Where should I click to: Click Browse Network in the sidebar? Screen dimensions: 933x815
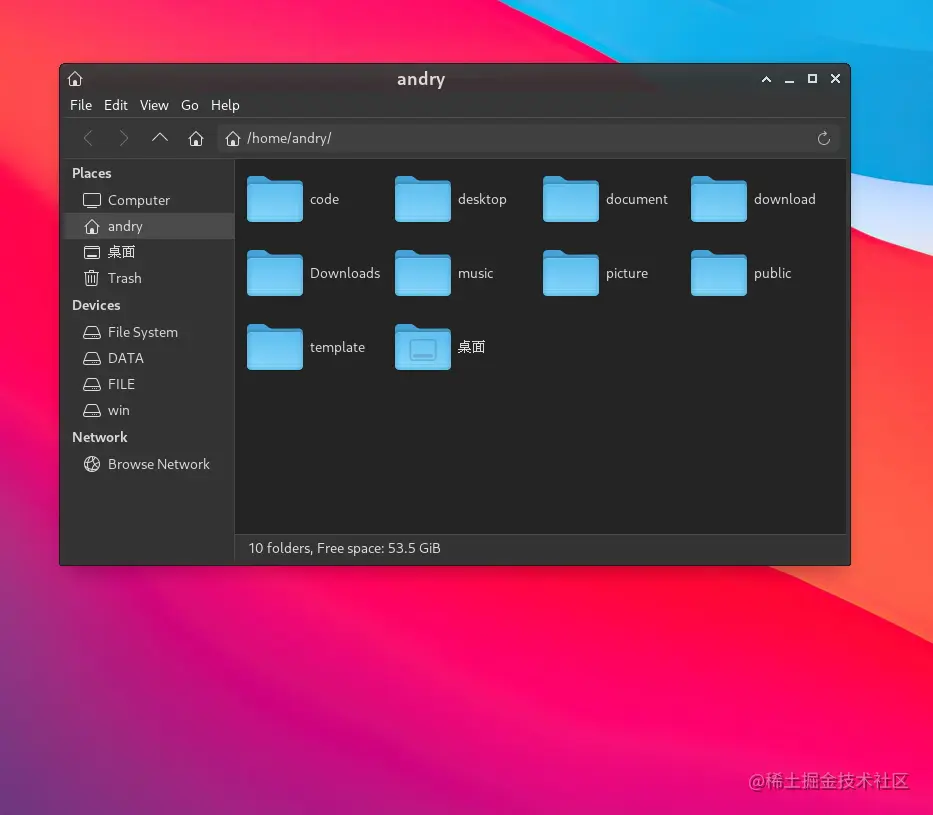click(149, 464)
